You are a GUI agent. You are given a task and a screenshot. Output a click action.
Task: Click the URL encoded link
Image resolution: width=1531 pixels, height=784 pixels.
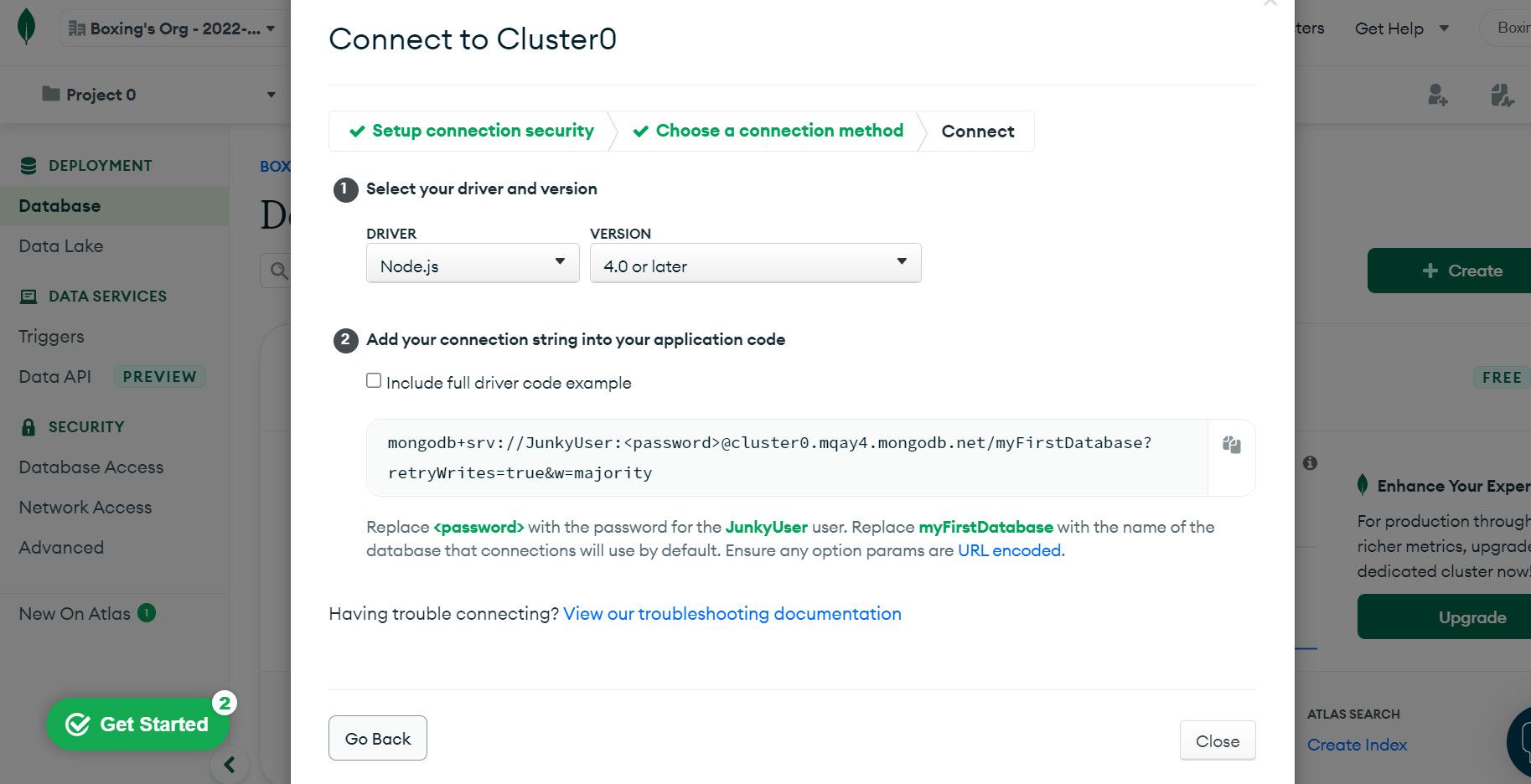pyautogui.click(x=1009, y=550)
